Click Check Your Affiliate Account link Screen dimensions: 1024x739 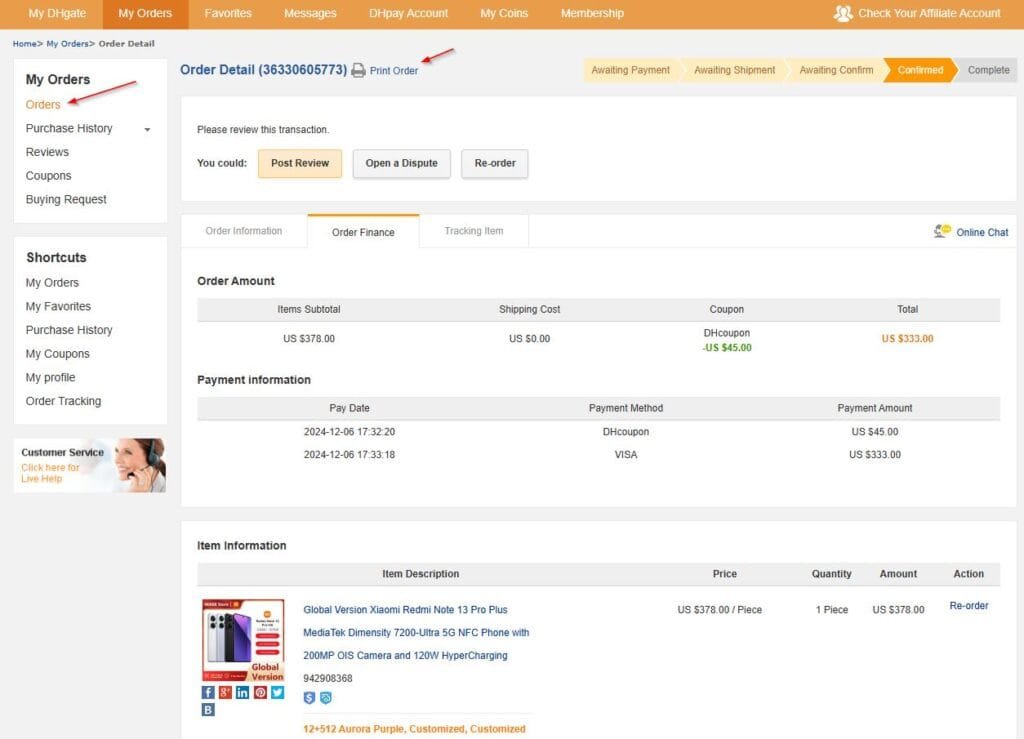pos(929,13)
